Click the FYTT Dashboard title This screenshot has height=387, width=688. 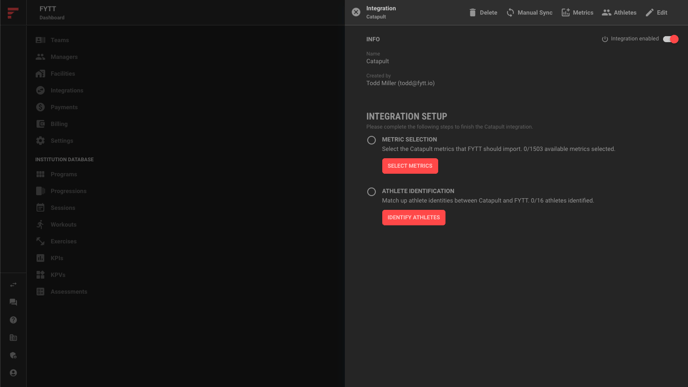click(x=52, y=12)
